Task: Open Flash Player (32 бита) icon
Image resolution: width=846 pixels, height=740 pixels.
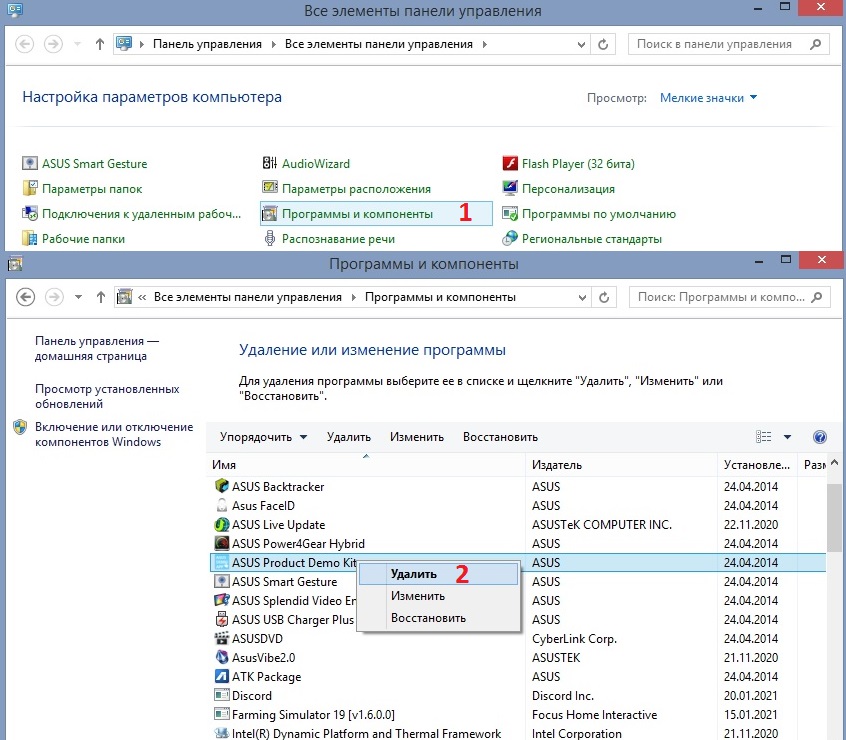Action: (x=510, y=163)
